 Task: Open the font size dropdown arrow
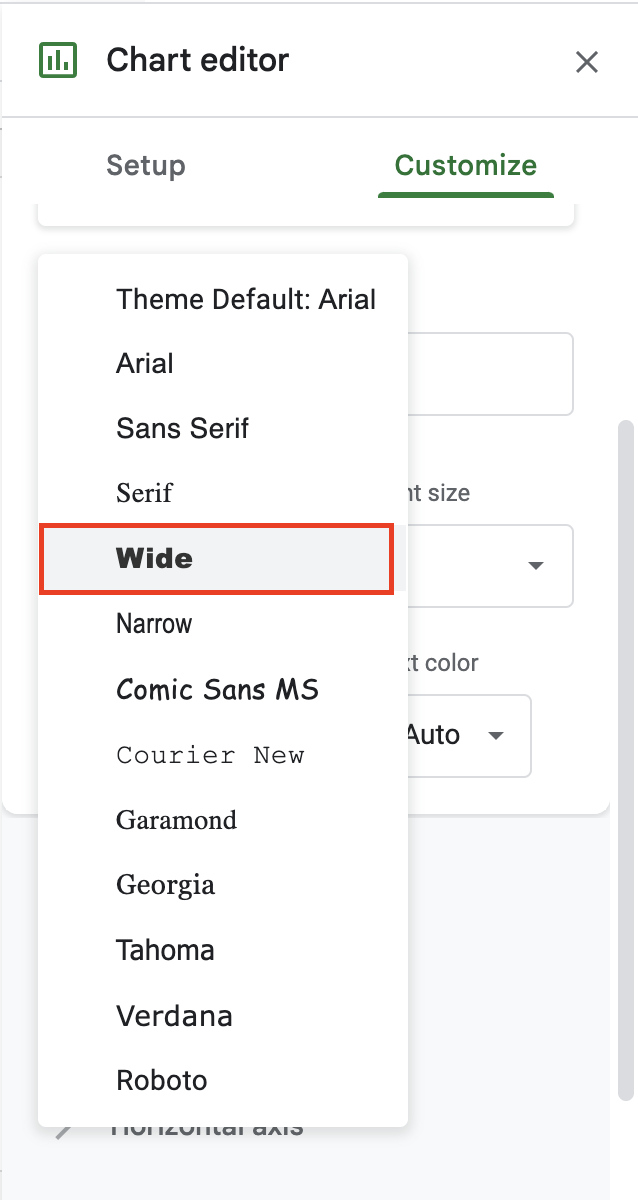pyautogui.click(x=536, y=566)
